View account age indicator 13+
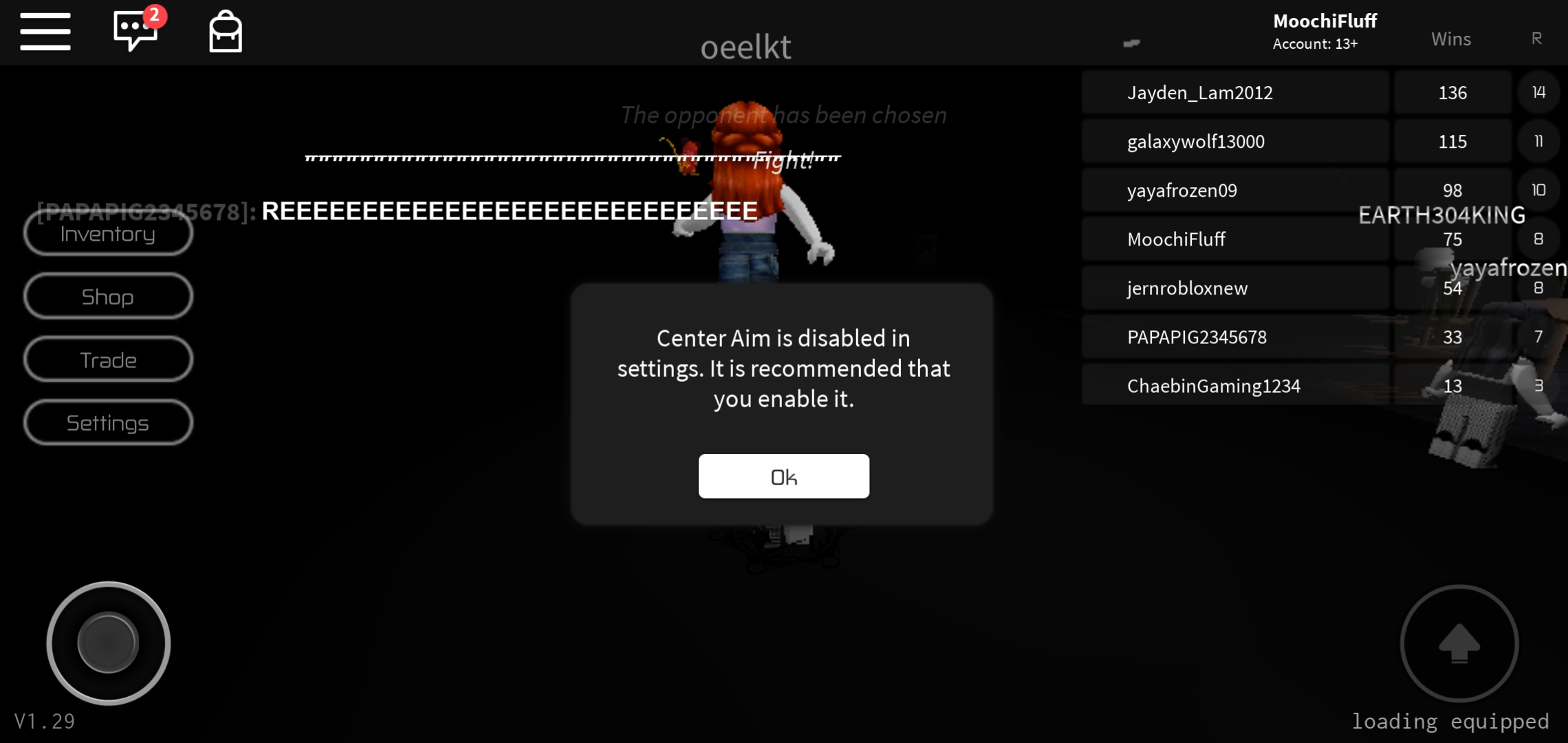 (x=1316, y=43)
